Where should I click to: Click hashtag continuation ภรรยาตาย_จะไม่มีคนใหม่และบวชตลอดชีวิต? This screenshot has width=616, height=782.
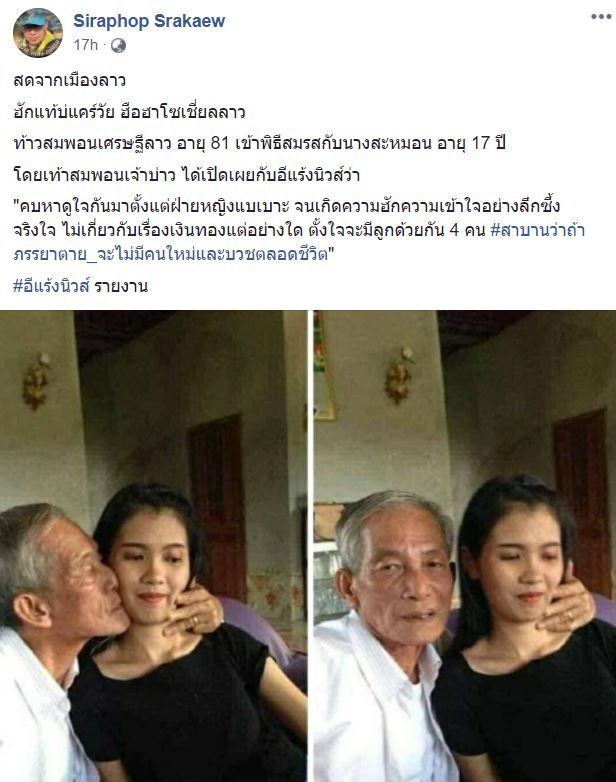[170, 255]
